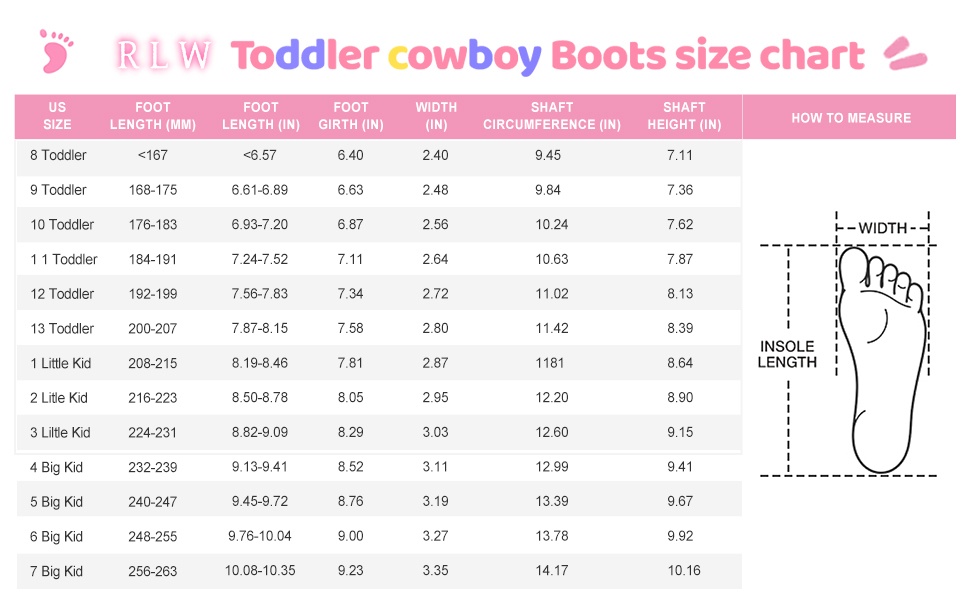Click the 7 Big Kid size label

pyautogui.click(x=56, y=571)
